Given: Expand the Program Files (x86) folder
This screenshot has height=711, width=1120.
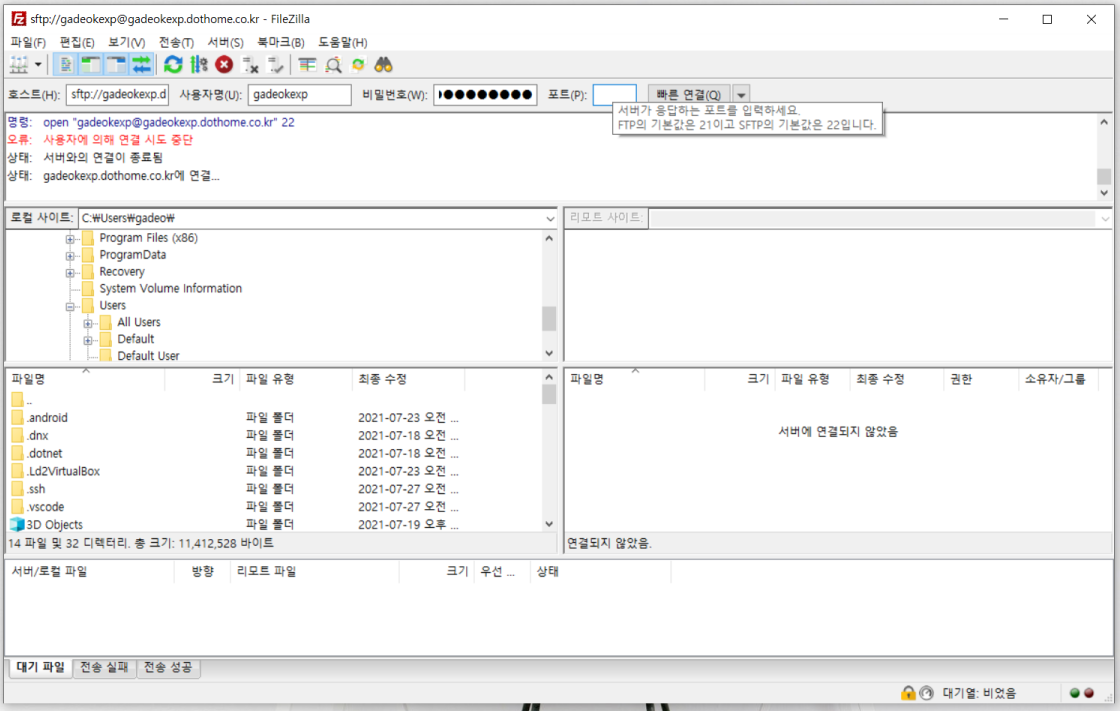Looking at the screenshot, I should coord(70,239).
